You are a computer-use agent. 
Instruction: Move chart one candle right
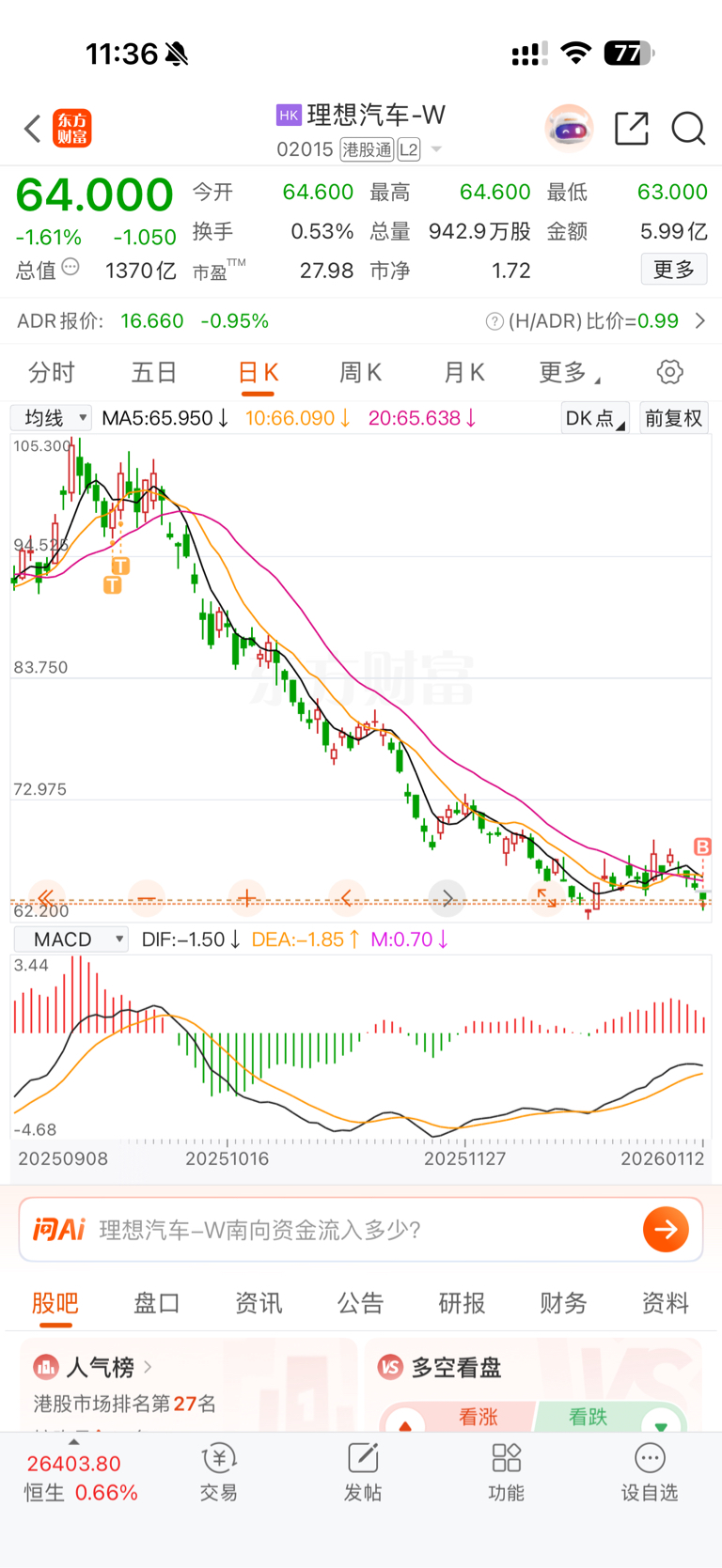click(x=447, y=898)
